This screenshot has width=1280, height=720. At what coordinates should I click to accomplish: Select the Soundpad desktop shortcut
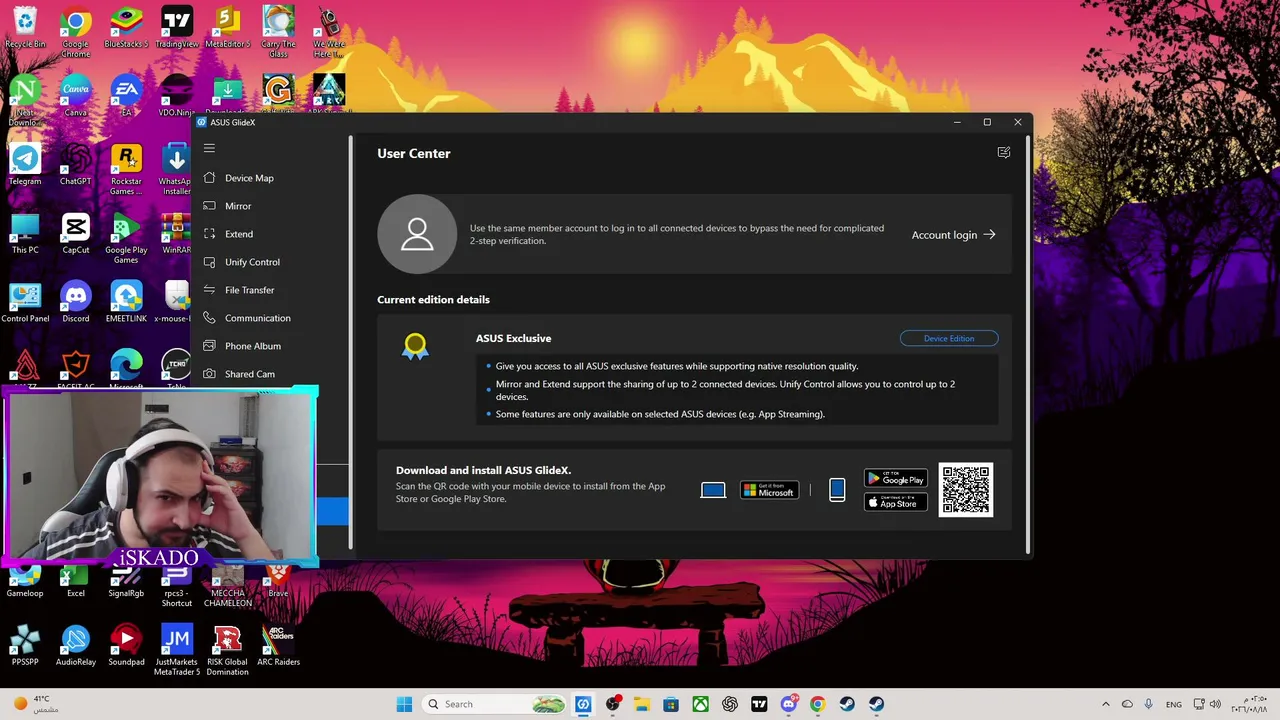pos(126,645)
